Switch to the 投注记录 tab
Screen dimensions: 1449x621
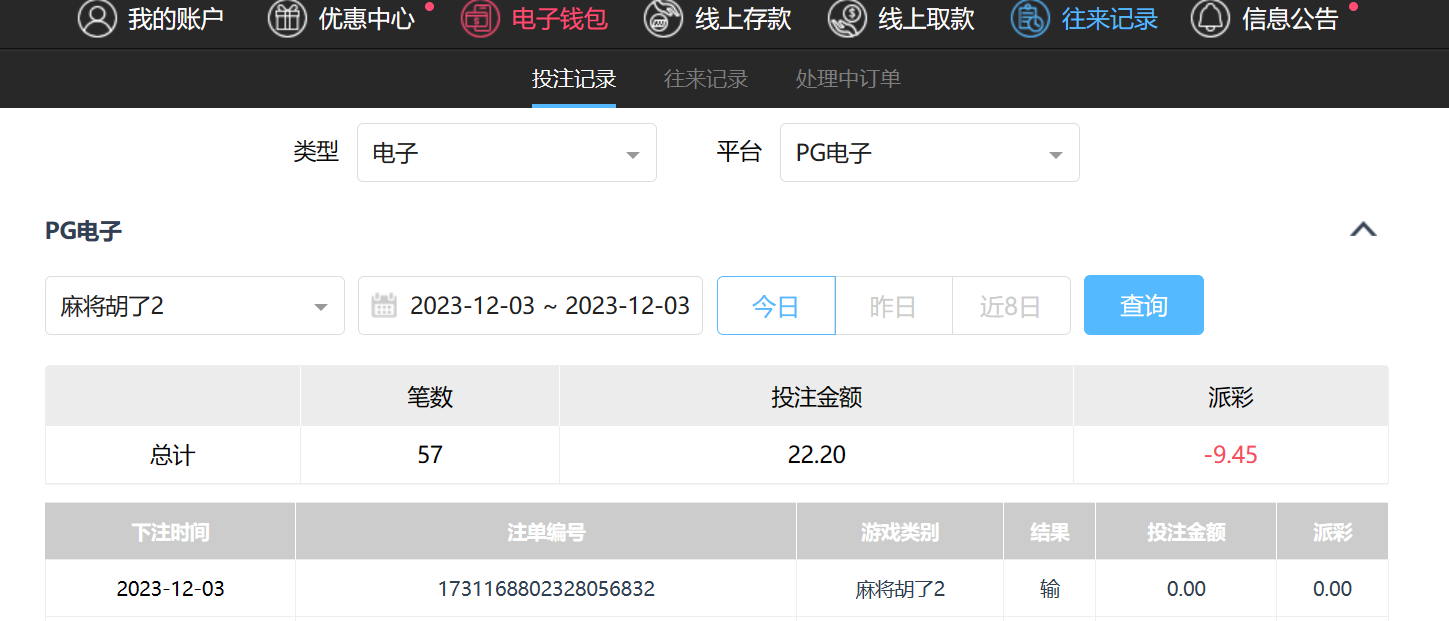pyautogui.click(x=574, y=79)
